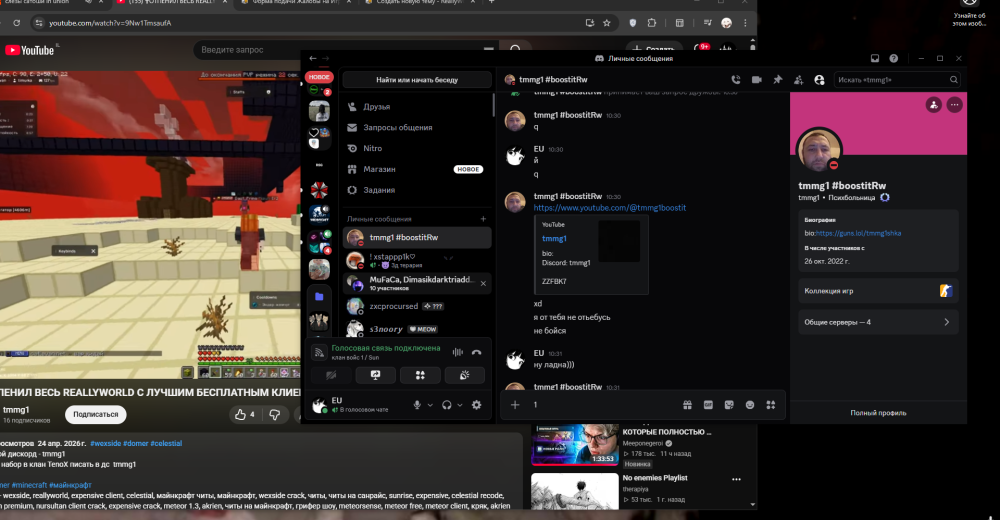Bookmark this page in Chrome
The width and height of the screenshot is (1000, 520).
pos(607,23)
